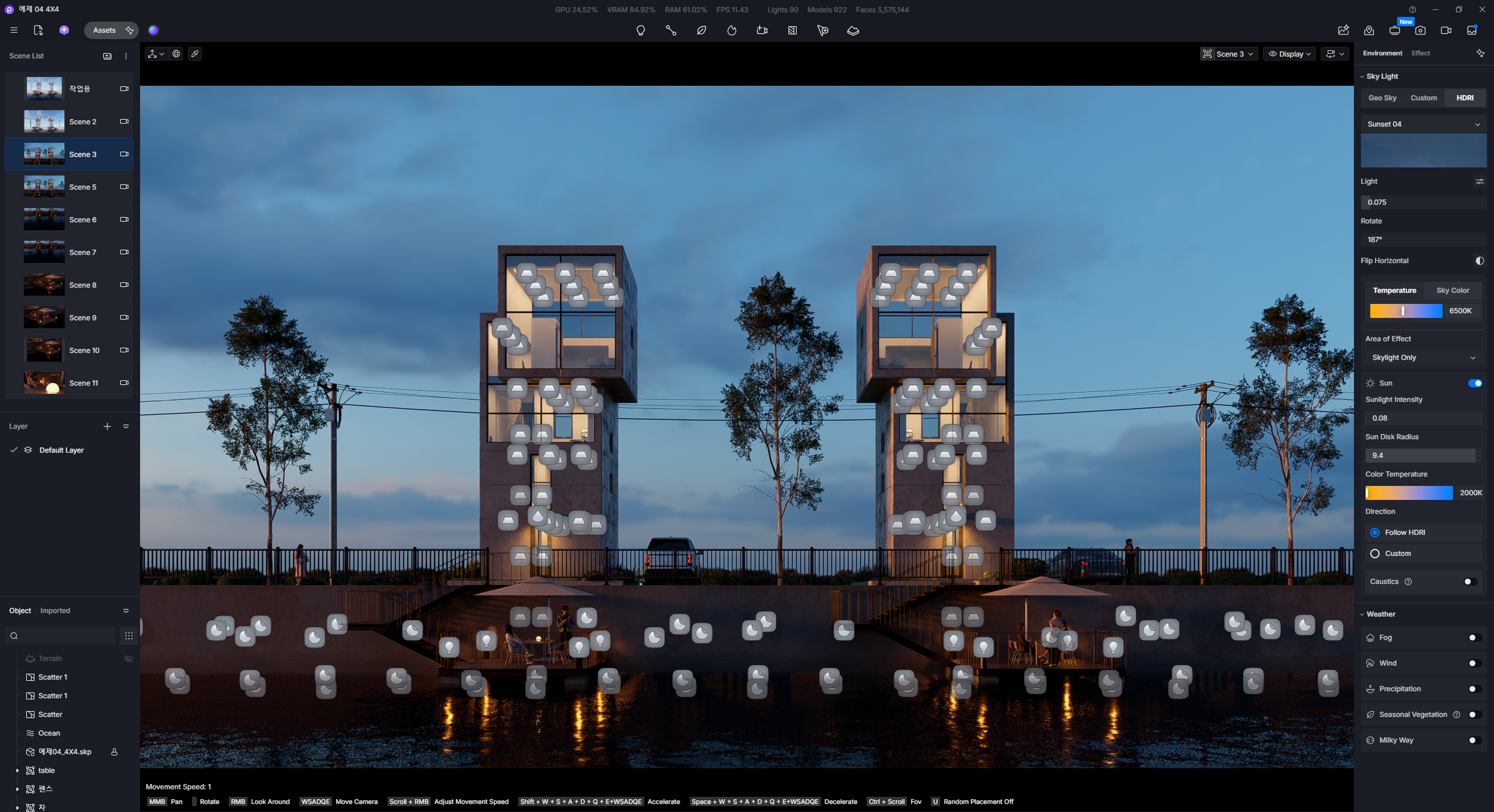Open the path tool in top toolbar
This screenshot has width=1494, height=812.
point(671,30)
